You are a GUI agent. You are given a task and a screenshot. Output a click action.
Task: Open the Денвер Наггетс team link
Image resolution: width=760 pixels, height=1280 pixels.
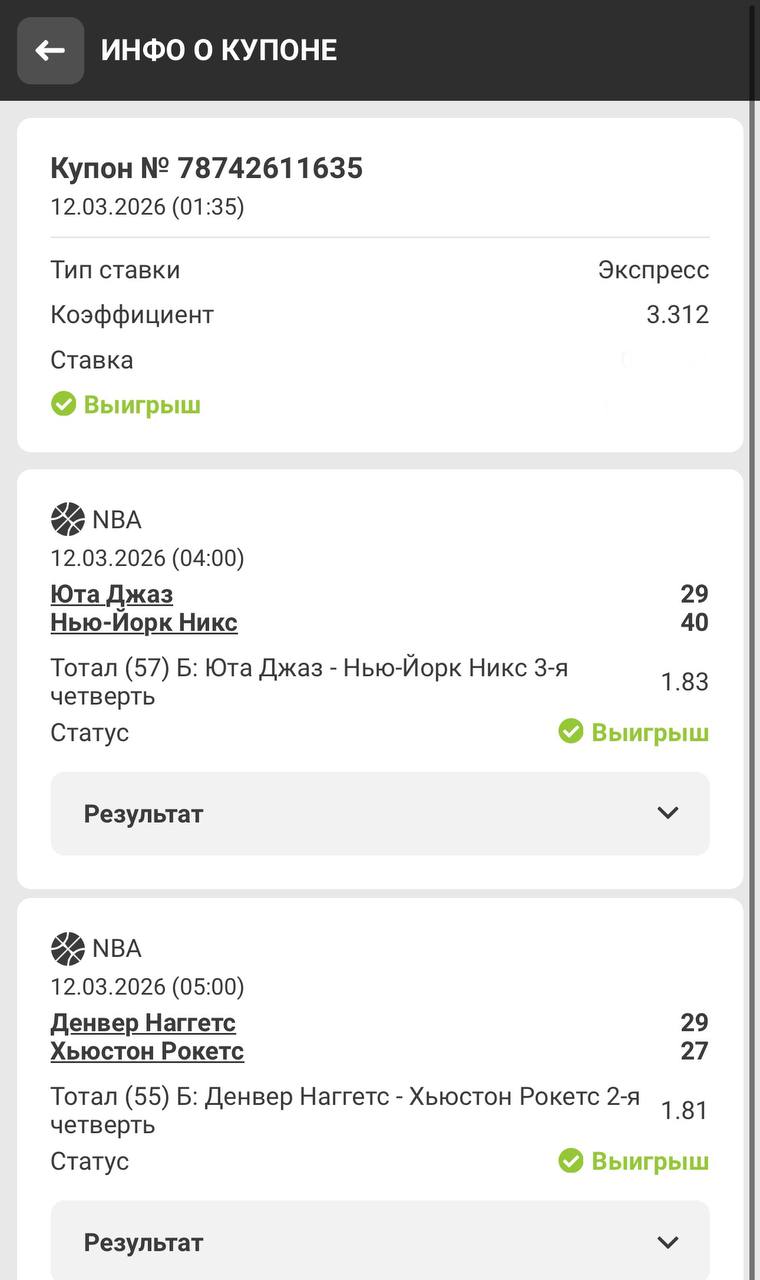tap(143, 1023)
